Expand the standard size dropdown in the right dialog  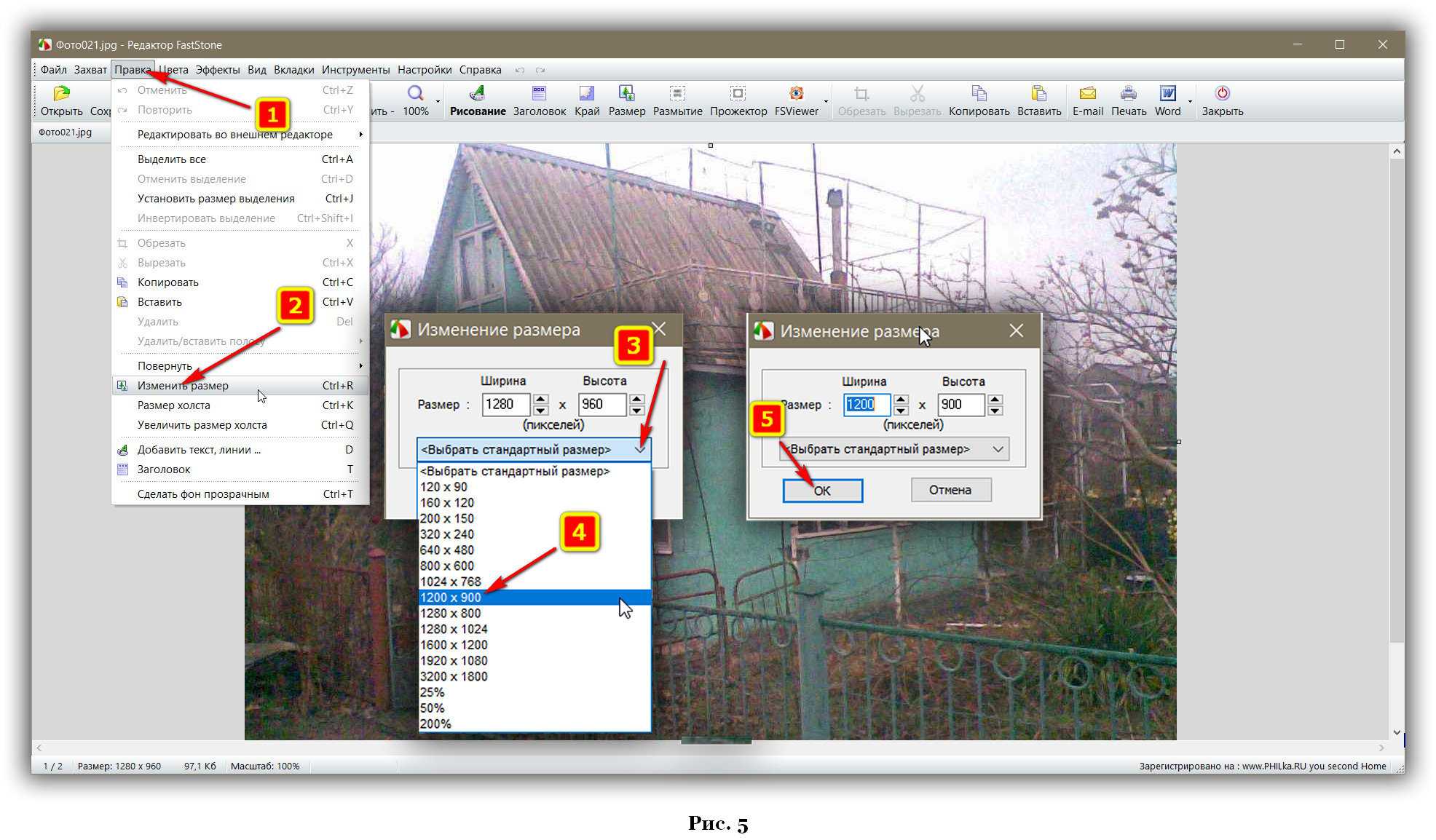point(998,449)
